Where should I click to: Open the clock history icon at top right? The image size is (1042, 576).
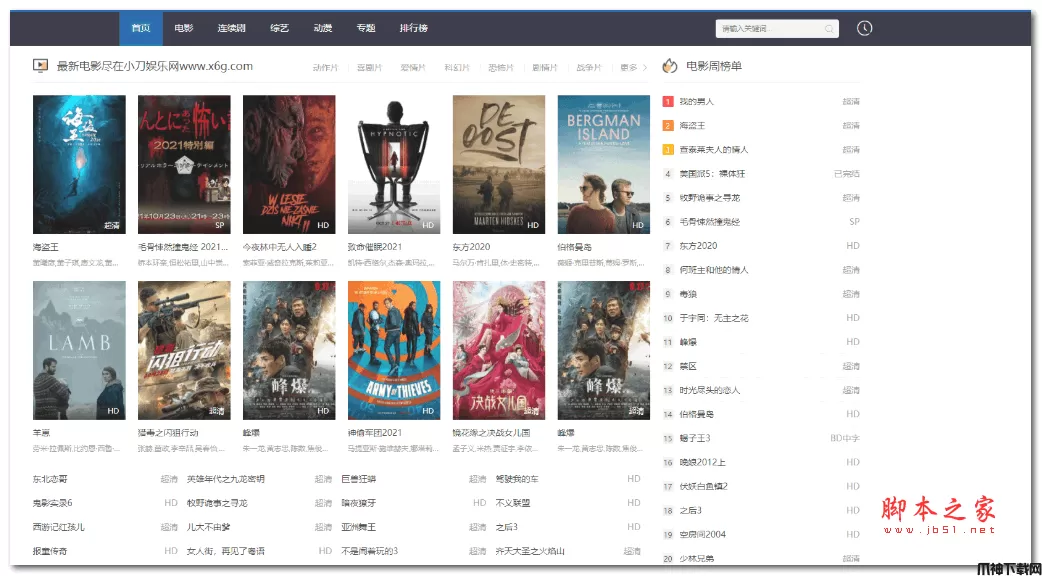click(x=864, y=28)
